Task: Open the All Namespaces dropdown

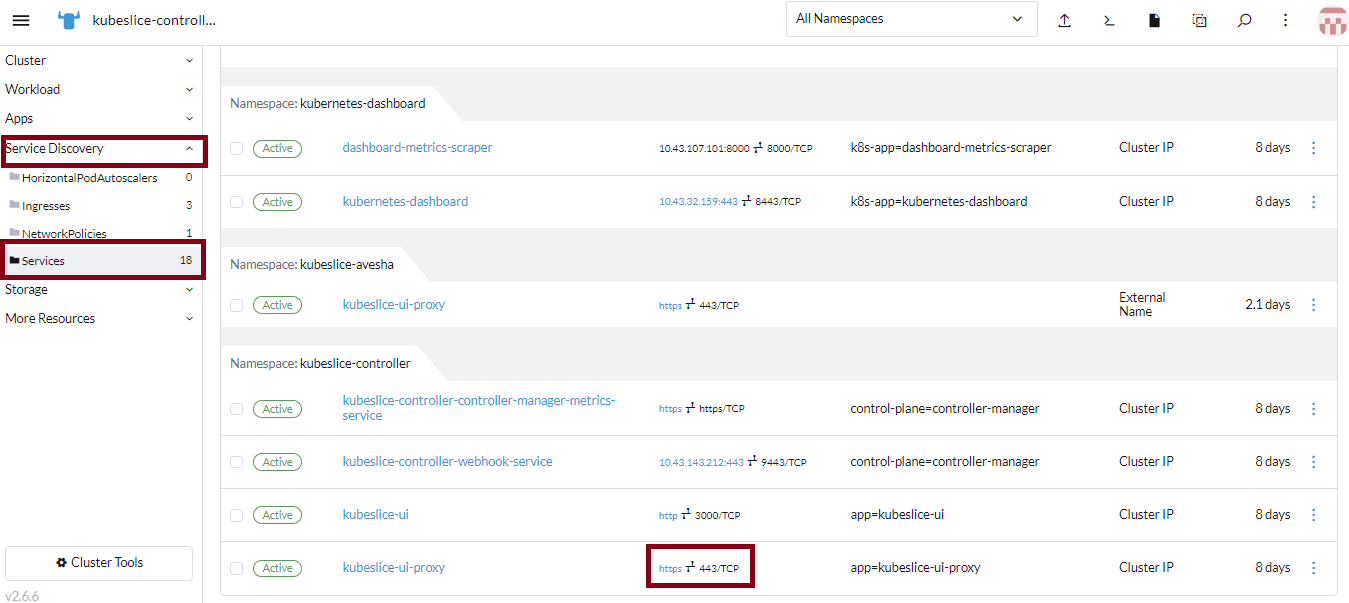Action: [911, 19]
